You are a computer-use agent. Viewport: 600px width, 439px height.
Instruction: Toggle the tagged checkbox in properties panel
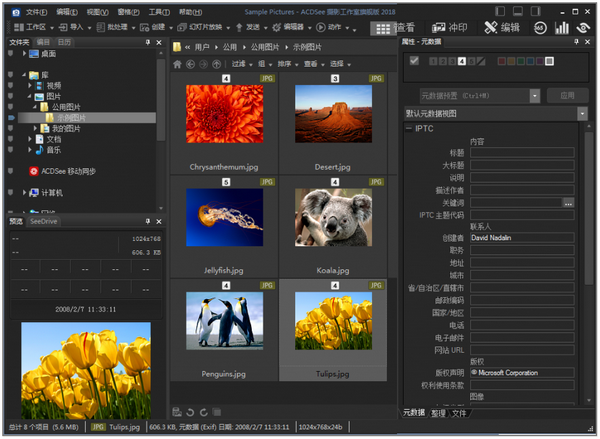pyautogui.click(x=414, y=62)
